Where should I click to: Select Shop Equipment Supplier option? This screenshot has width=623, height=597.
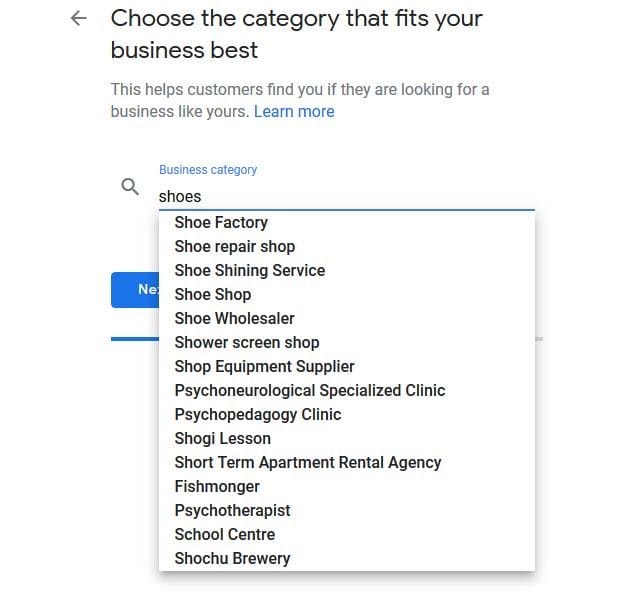pyautogui.click(x=346, y=367)
